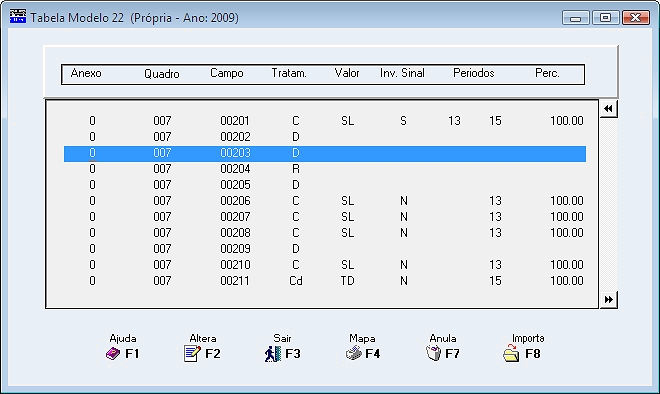Click the Mapa label

[x=362, y=338]
